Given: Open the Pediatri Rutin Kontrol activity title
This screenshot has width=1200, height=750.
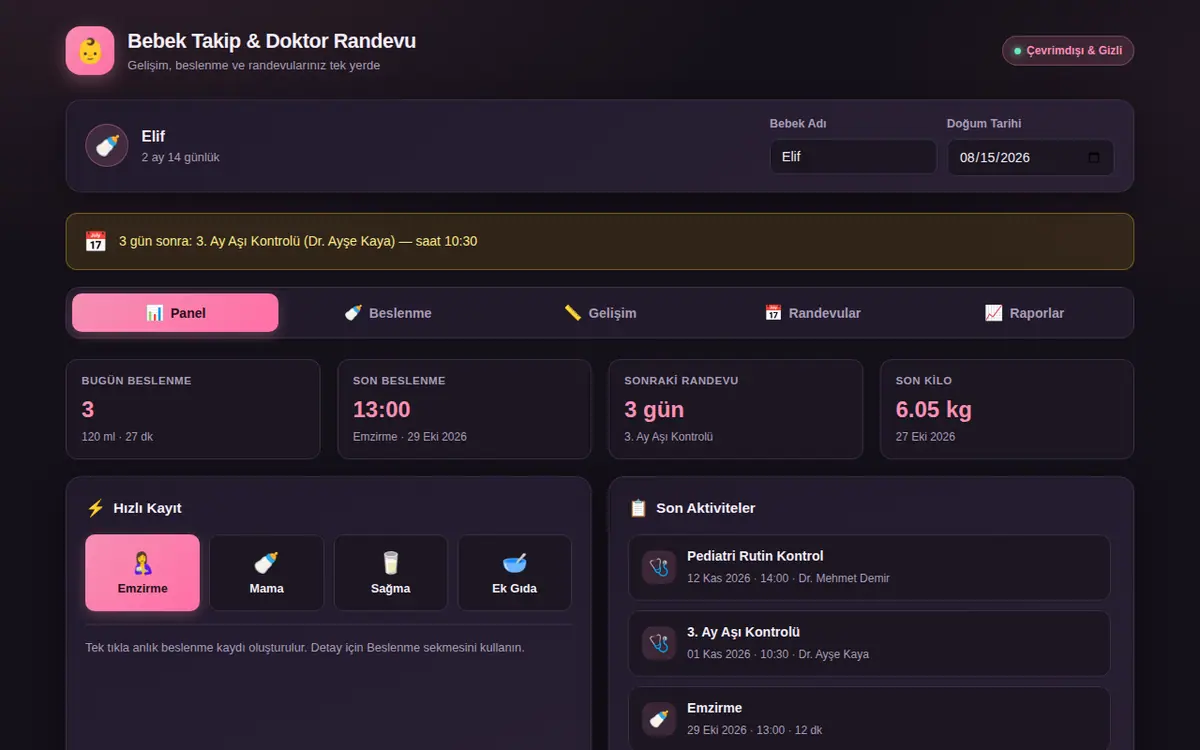Looking at the screenshot, I should coord(755,556).
